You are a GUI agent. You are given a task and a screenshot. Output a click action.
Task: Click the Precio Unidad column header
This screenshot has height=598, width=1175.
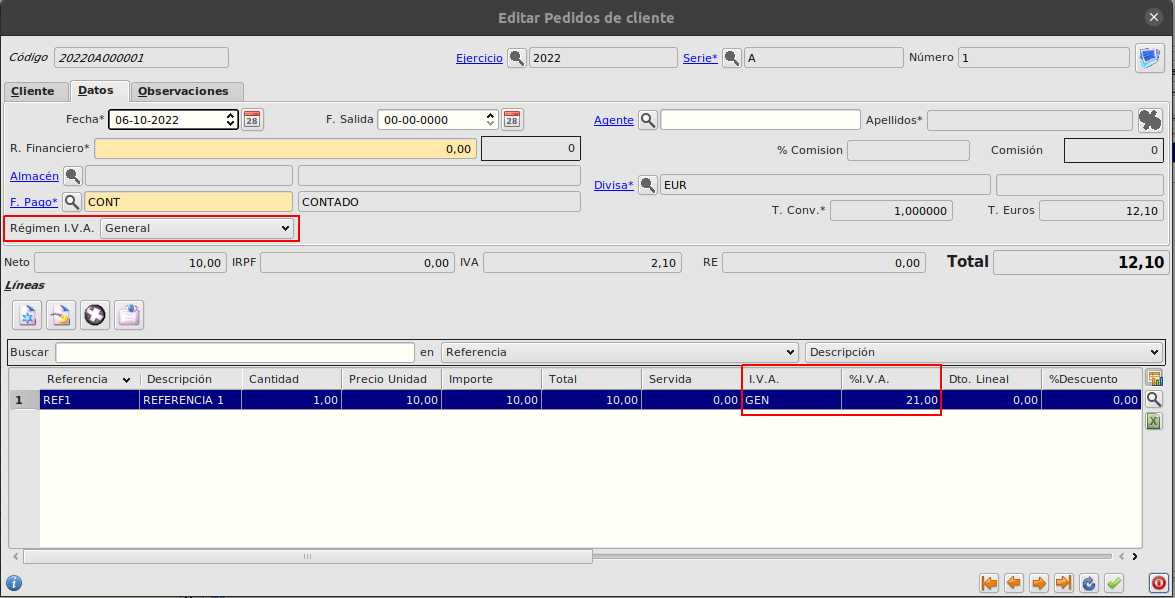point(392,379)
